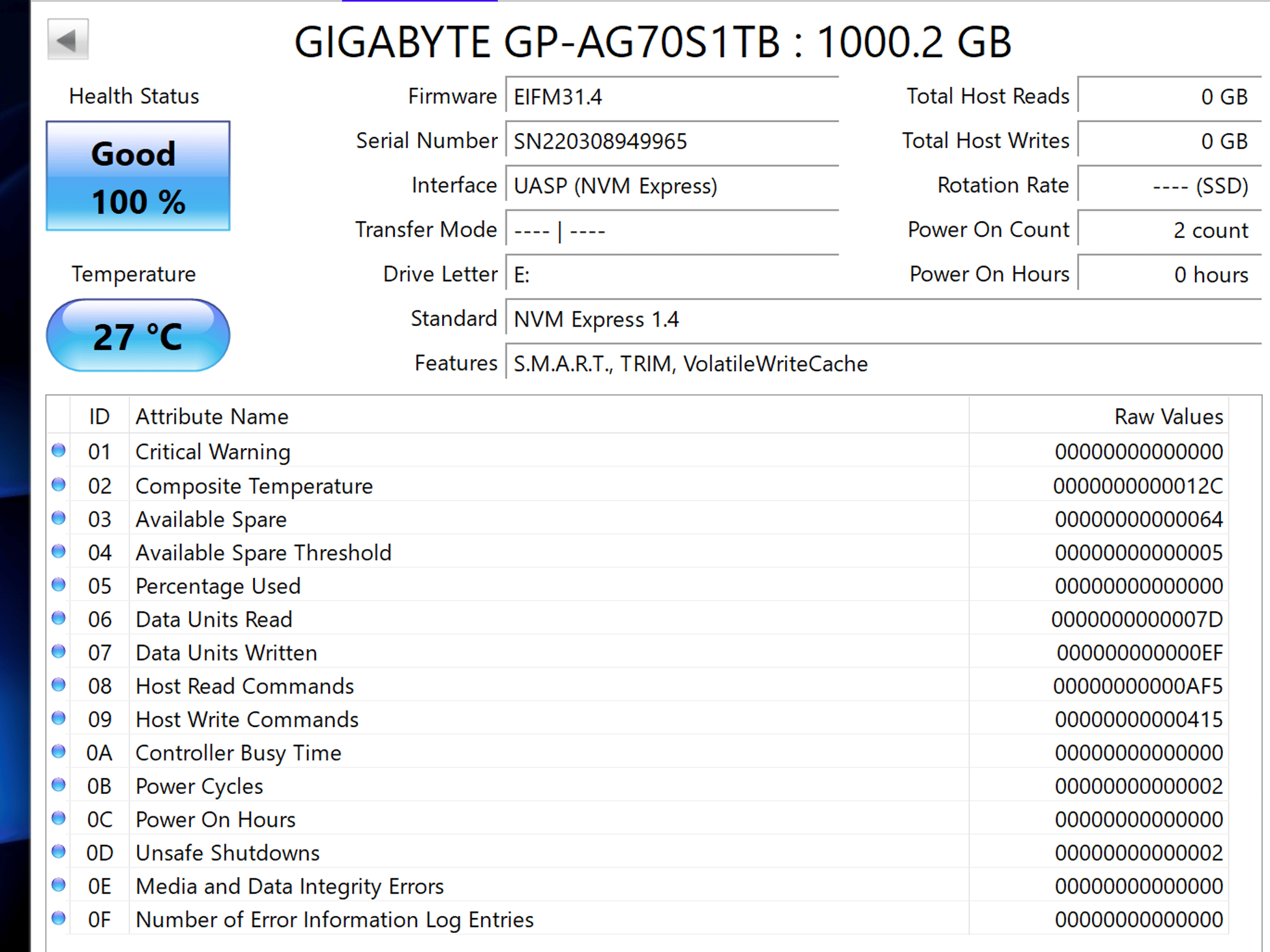This screenshot has width=1270, height=952.
Task: Select the raw value 00000000000AF5
Action: (1138, 686)
